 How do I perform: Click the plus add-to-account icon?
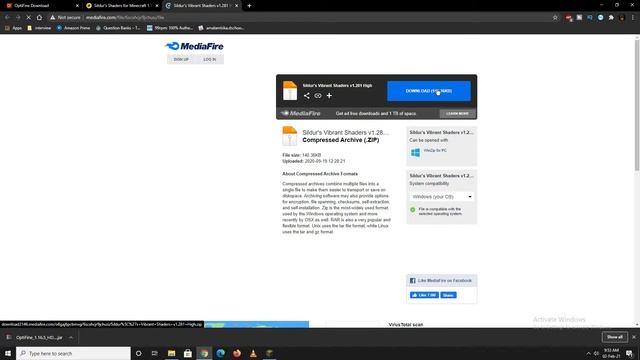click(329, 96)
